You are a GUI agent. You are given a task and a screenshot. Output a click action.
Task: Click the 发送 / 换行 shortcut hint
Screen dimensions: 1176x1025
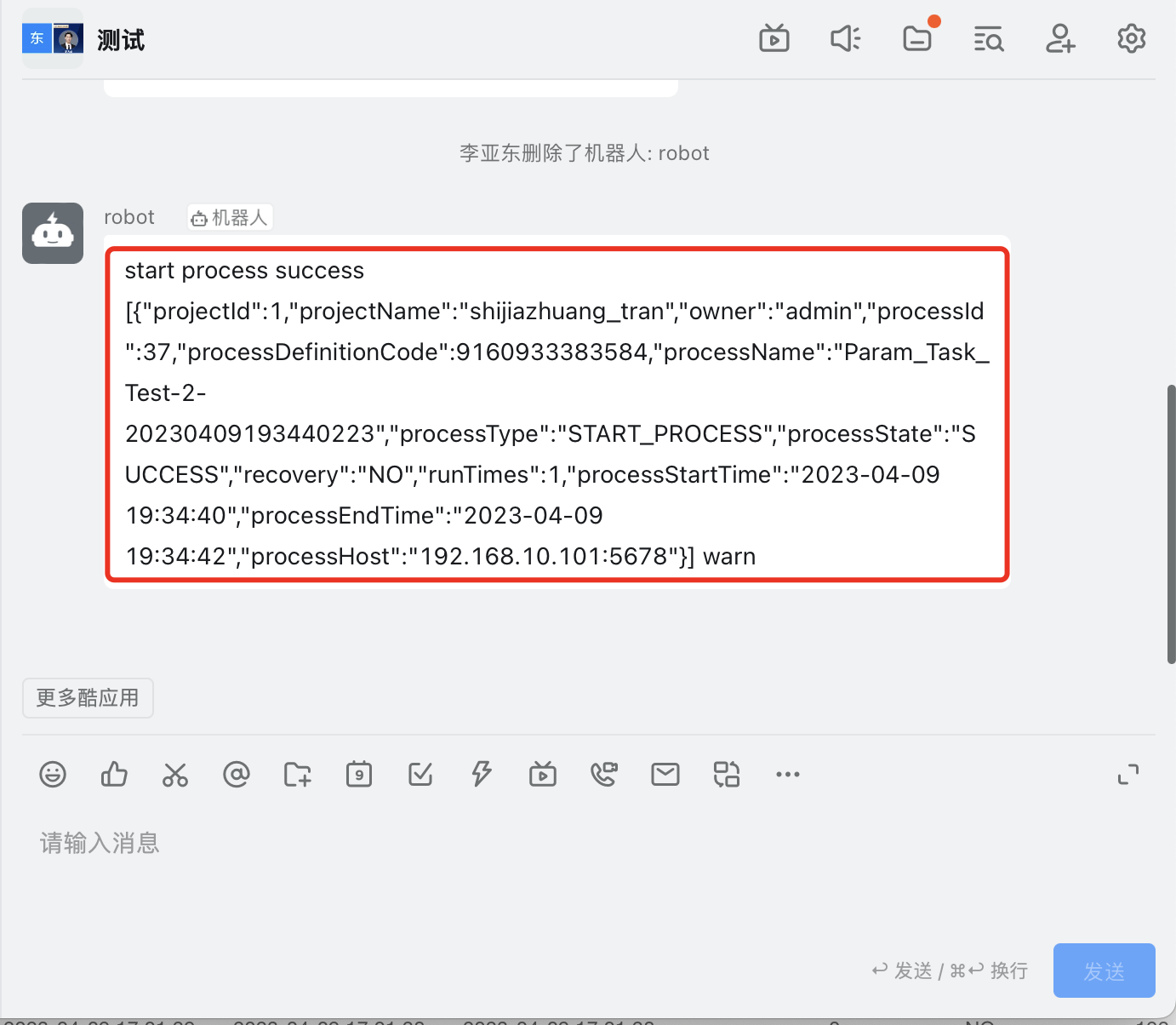point(950,971)
